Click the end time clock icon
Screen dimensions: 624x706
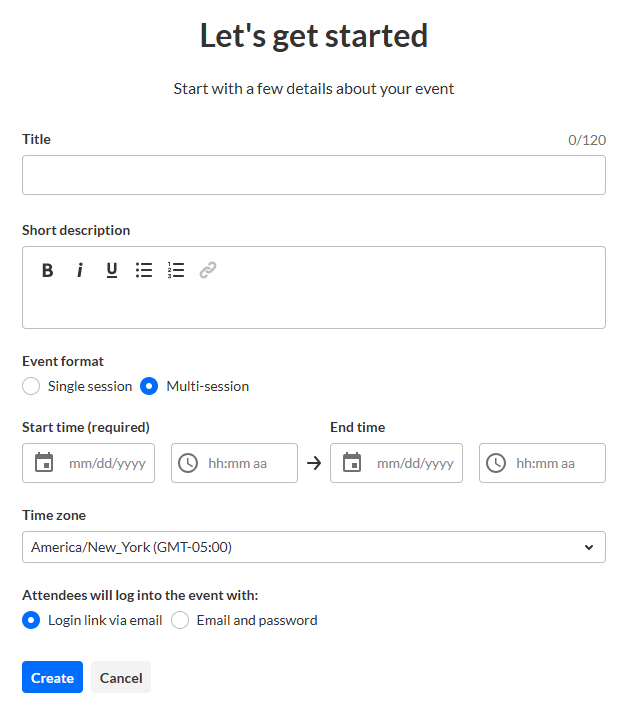(496, 463)
